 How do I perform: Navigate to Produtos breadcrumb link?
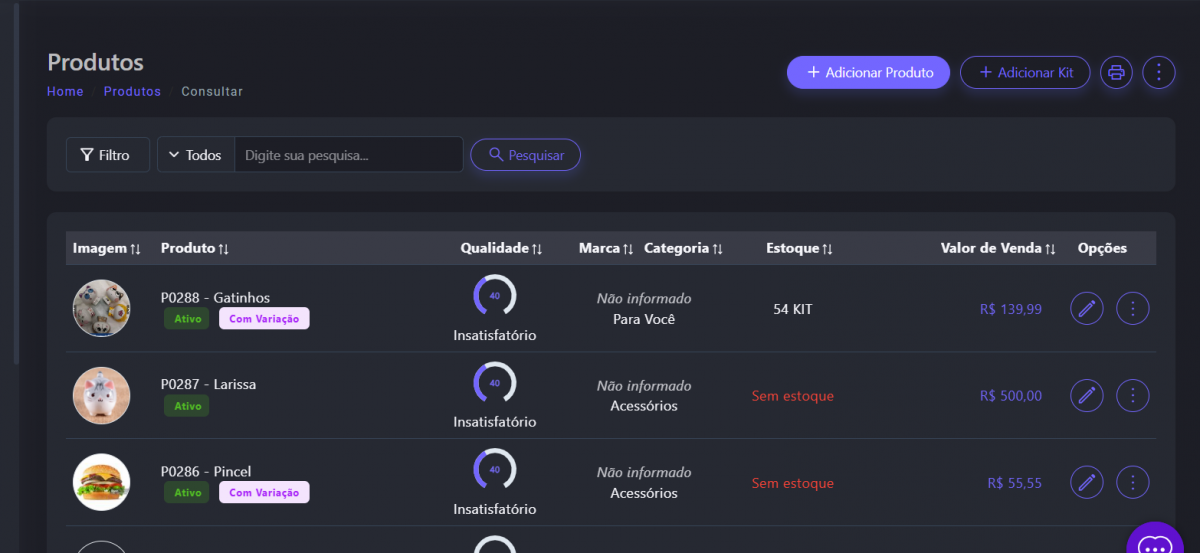132,92
